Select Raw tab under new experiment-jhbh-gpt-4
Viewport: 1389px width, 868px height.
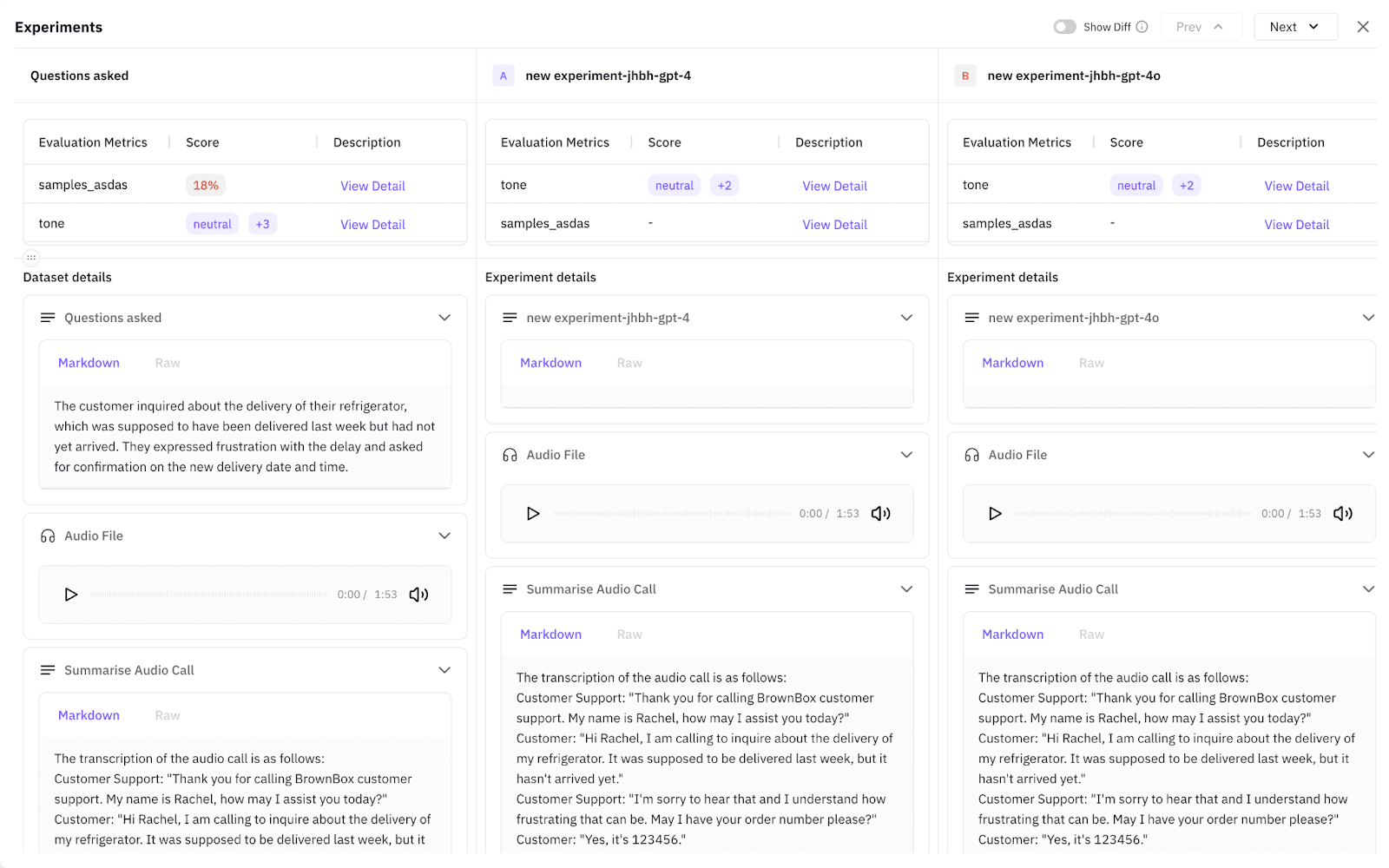pyautogui.click(x=629, y=363)
